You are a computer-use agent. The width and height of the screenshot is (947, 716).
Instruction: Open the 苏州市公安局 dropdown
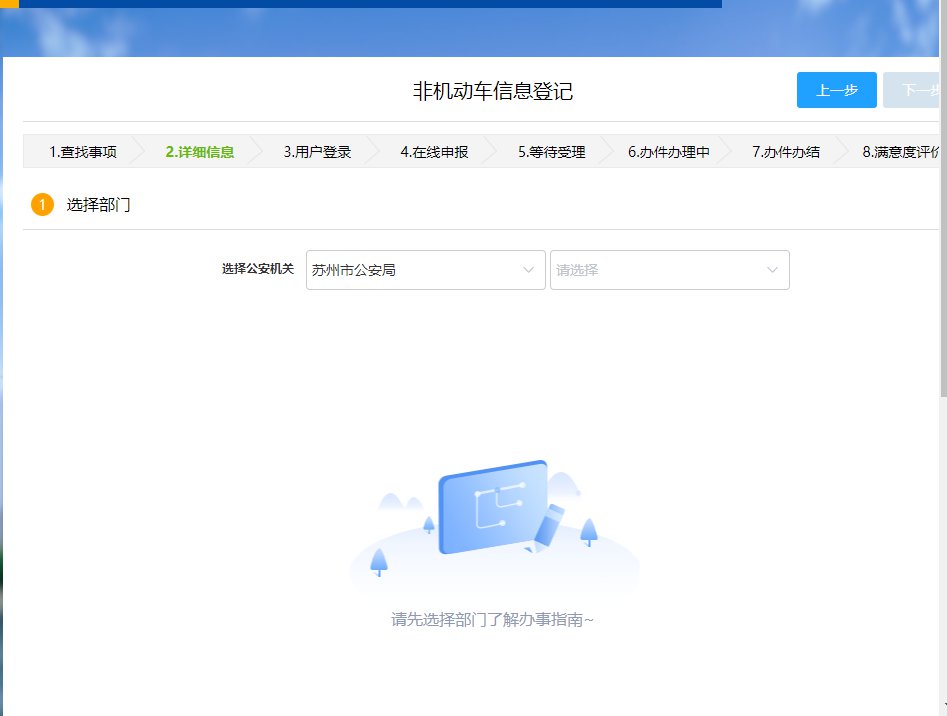pyautogui.click(x=425, y=270)
